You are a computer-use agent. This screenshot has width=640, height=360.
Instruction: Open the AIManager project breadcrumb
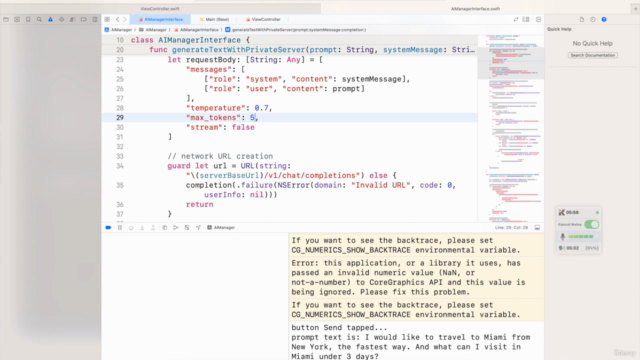click(118, 30)
